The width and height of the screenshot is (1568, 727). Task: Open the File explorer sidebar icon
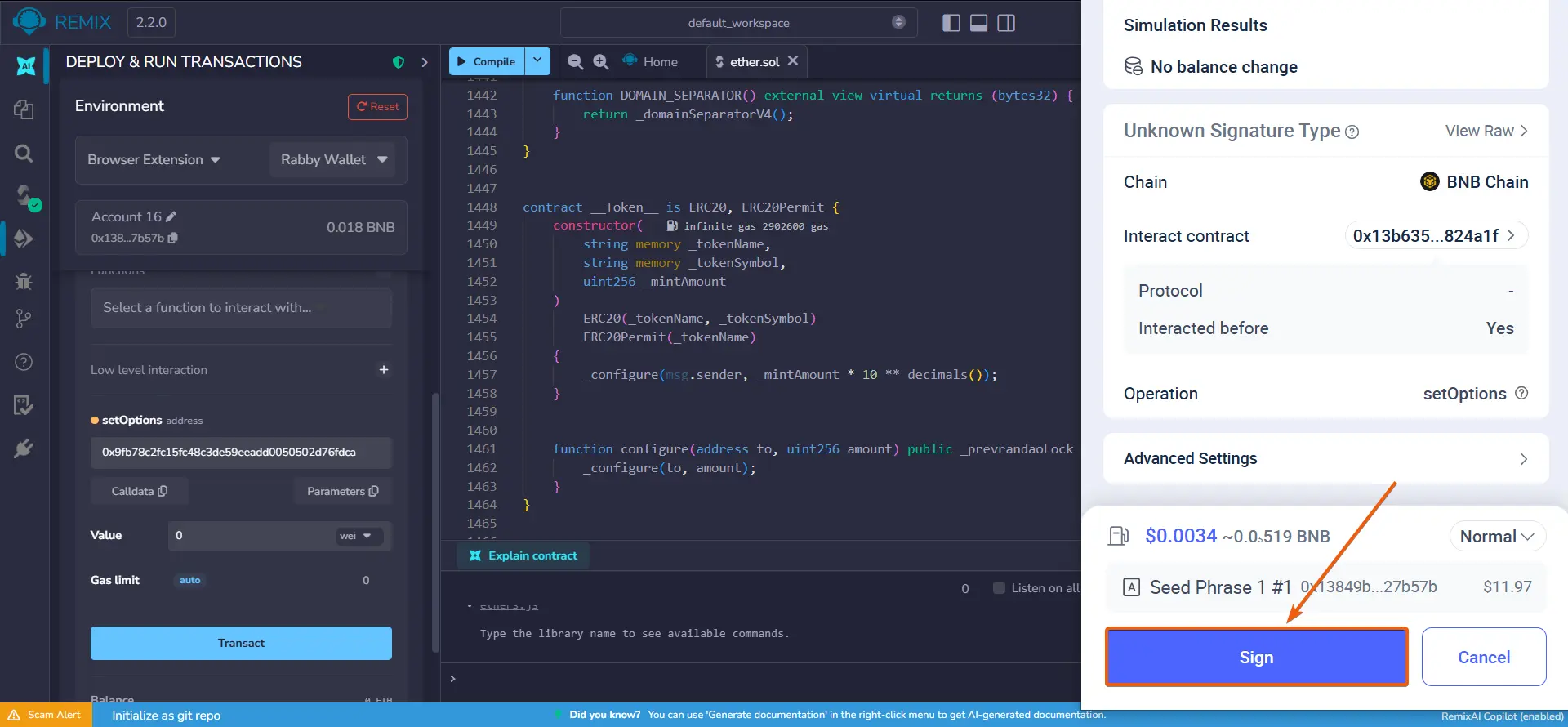[x=24, y=109]
